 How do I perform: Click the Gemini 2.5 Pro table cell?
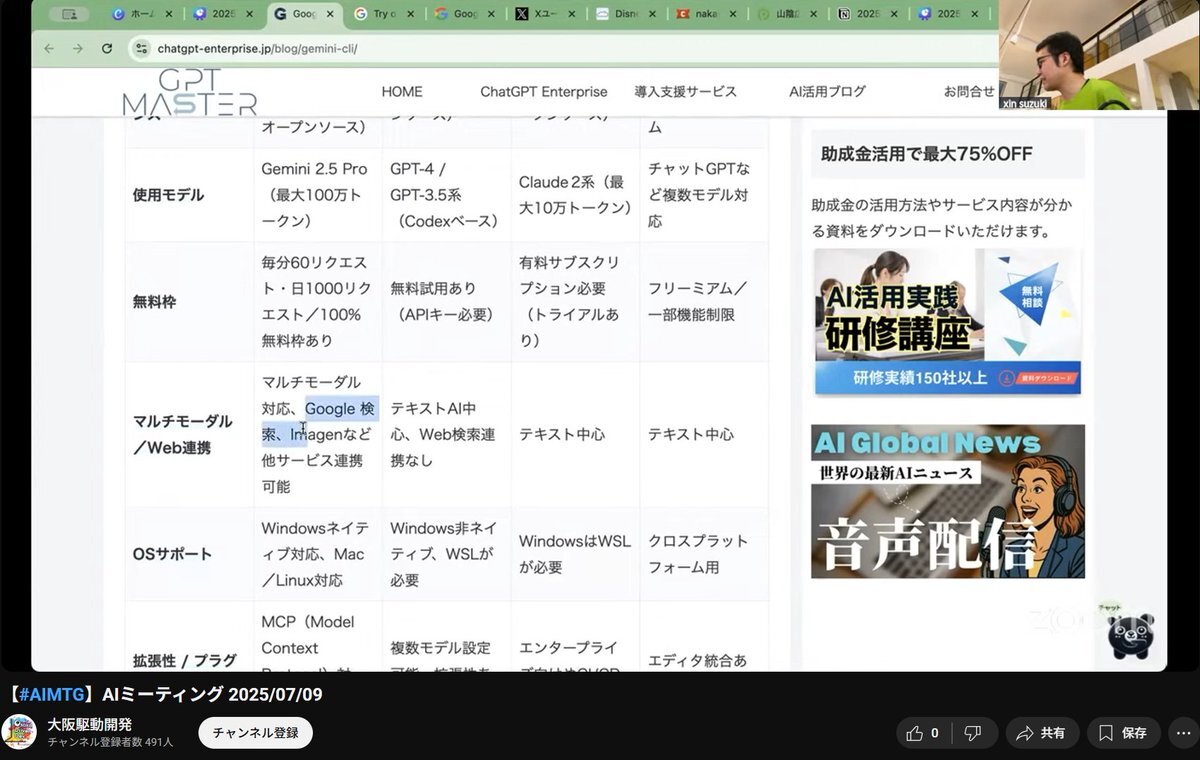point(317,195)
